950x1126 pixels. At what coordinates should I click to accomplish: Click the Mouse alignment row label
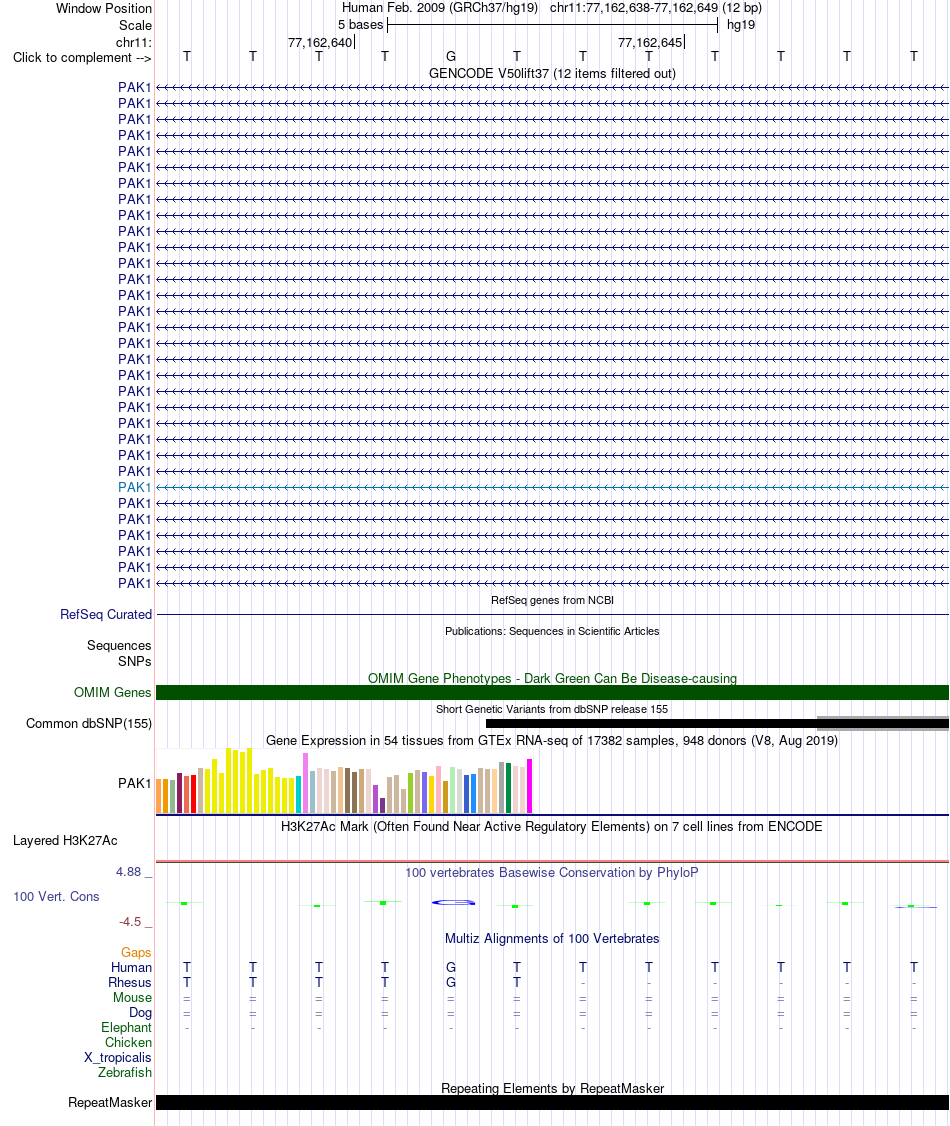pos(133,997)
